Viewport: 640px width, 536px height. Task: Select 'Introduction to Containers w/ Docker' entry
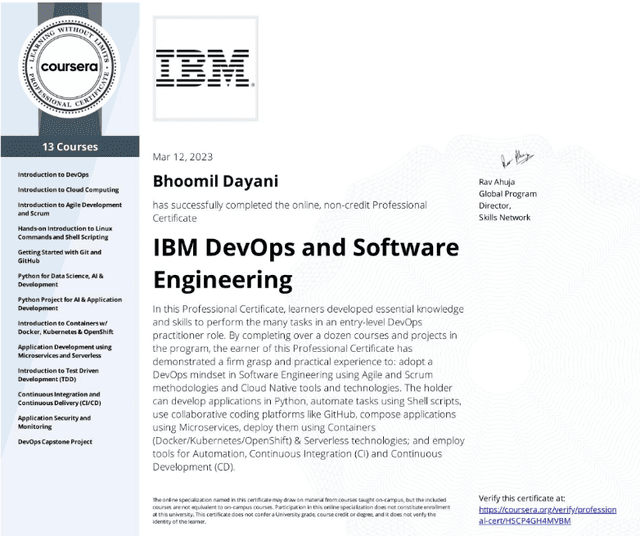pos(65,327)
